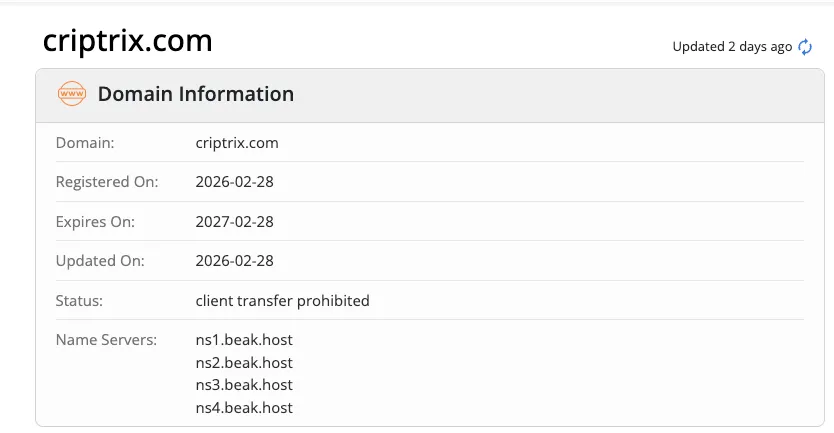Image resolution: width=834 pixels, height=433 pixels.
Task: Click the Domain: field label
Action: click(85, 143)
